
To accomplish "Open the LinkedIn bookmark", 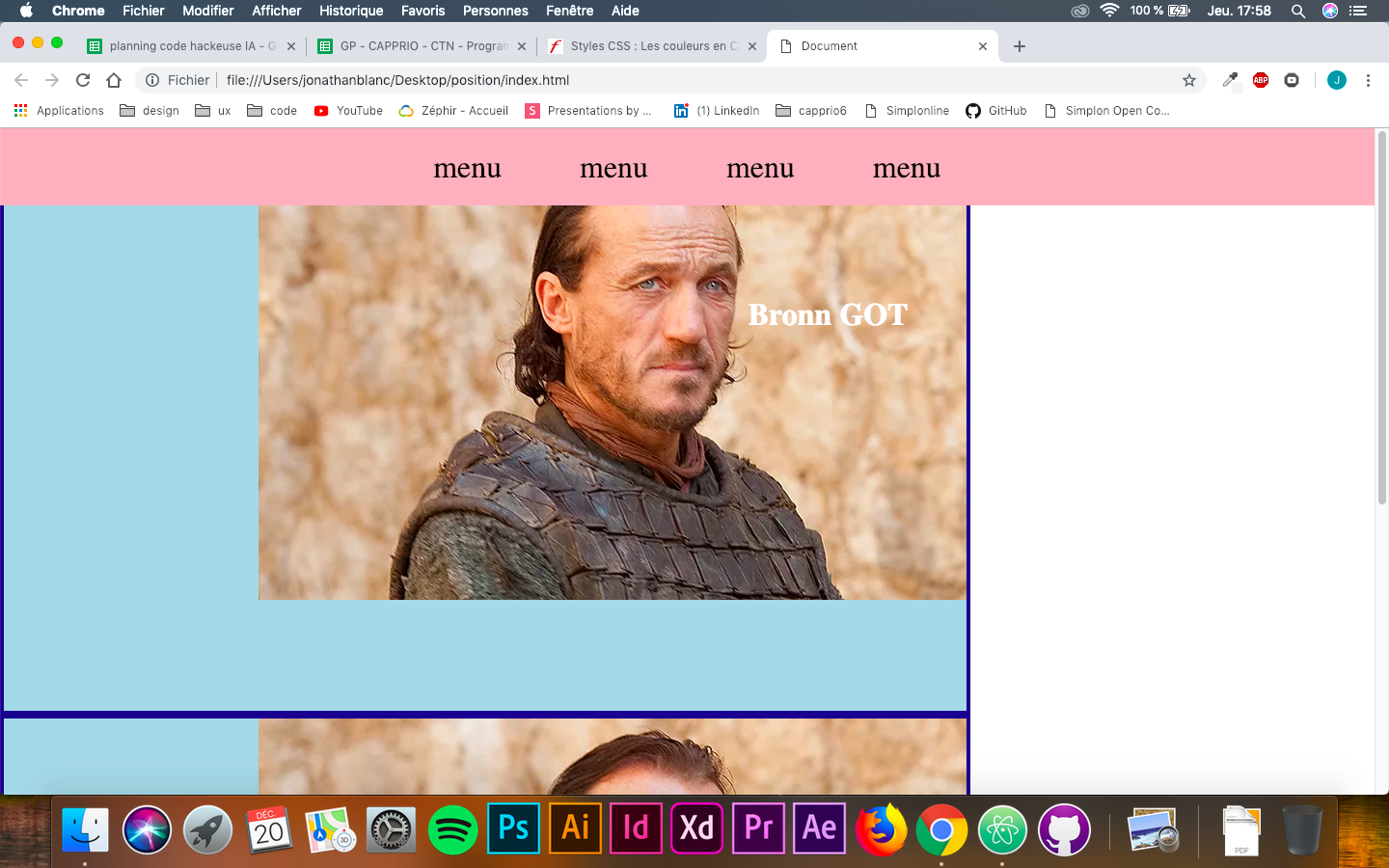I will click(717, 111).
